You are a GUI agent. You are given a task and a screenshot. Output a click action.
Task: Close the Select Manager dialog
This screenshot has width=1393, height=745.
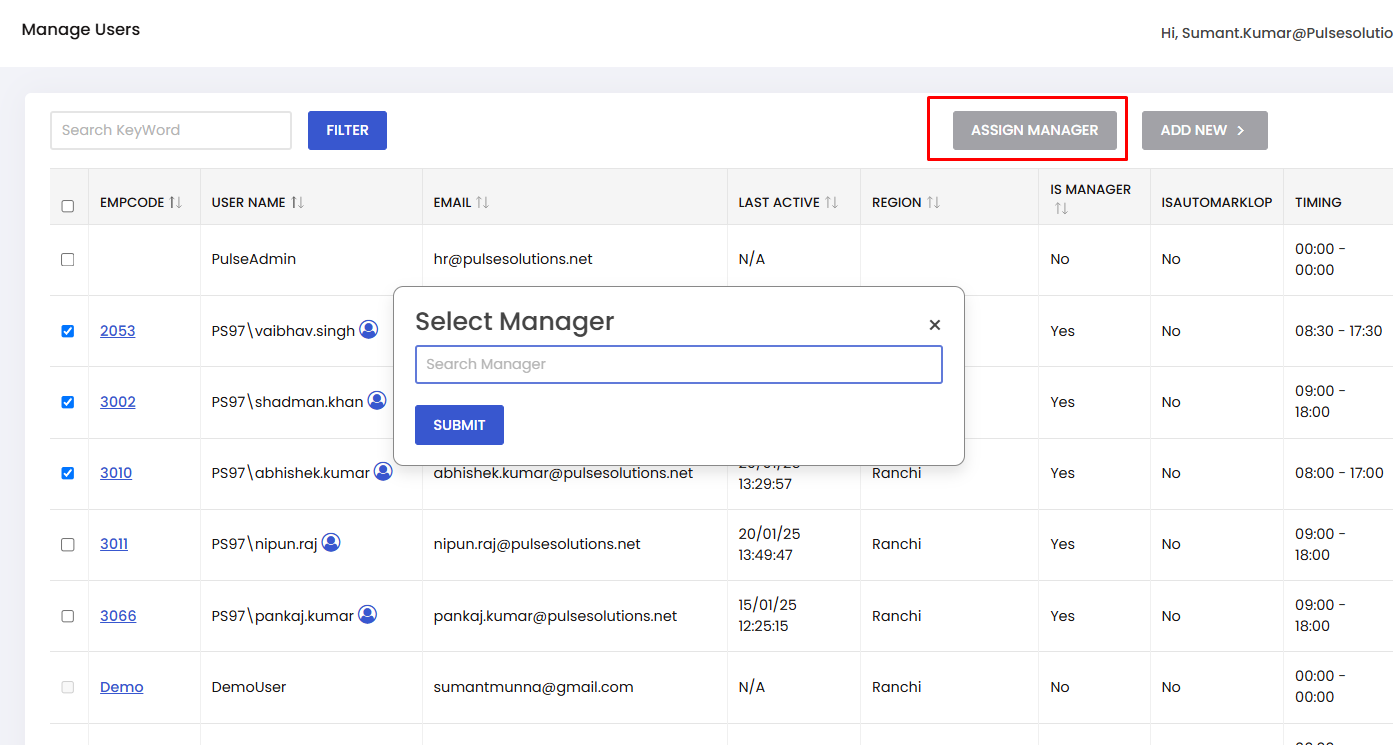935,325
